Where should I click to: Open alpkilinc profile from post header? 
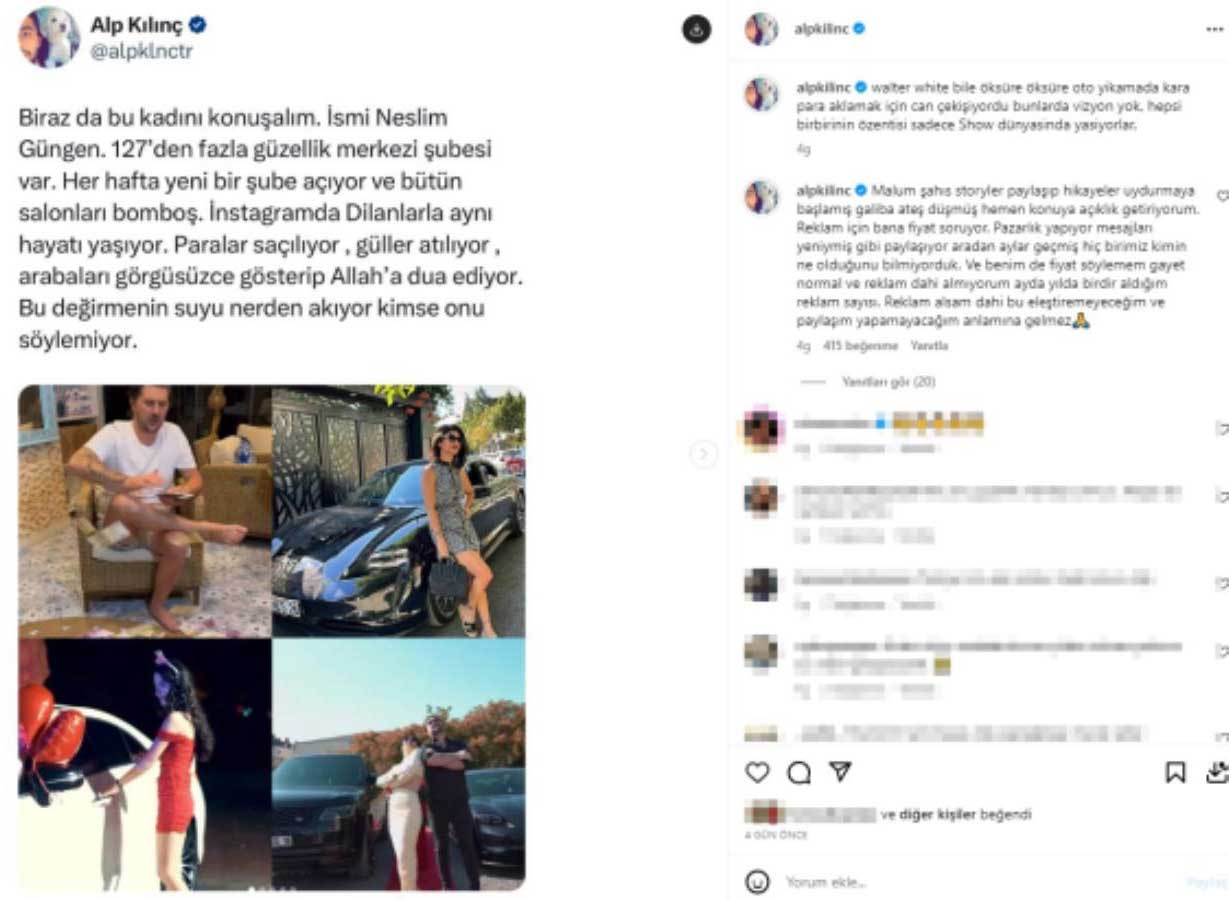coord(822,30)
